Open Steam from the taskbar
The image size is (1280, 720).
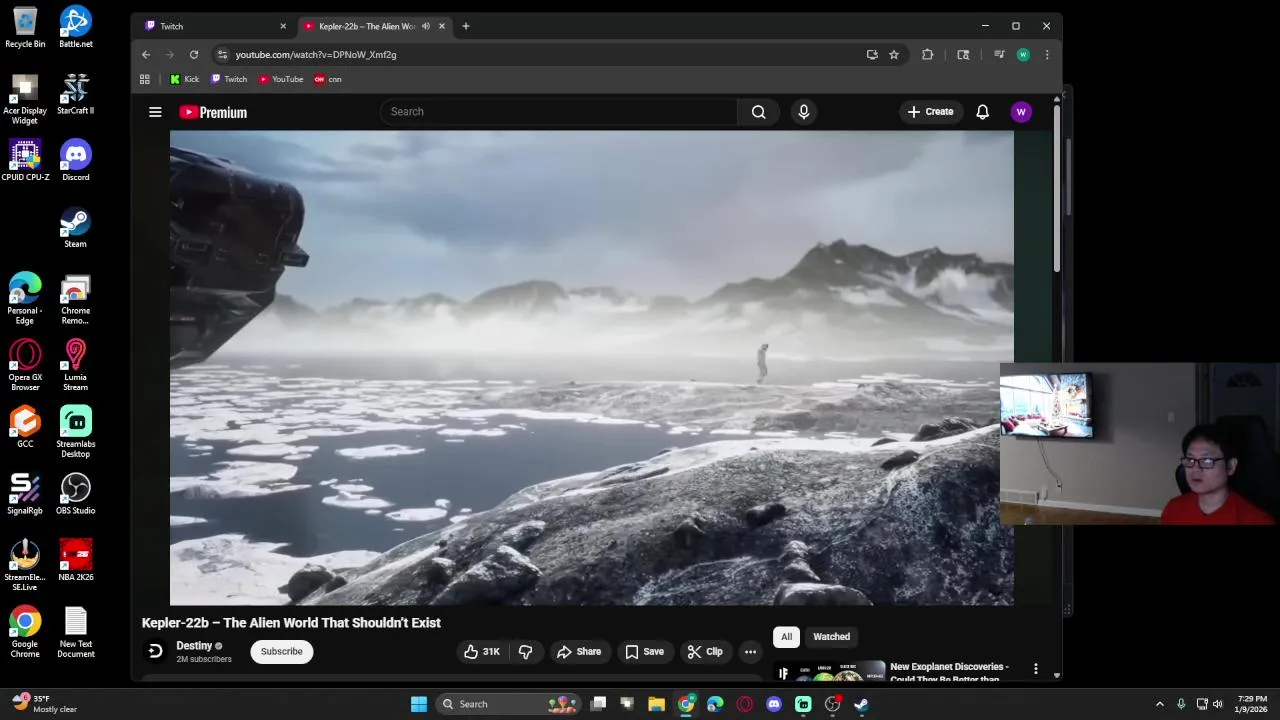[x=861, y=704]
